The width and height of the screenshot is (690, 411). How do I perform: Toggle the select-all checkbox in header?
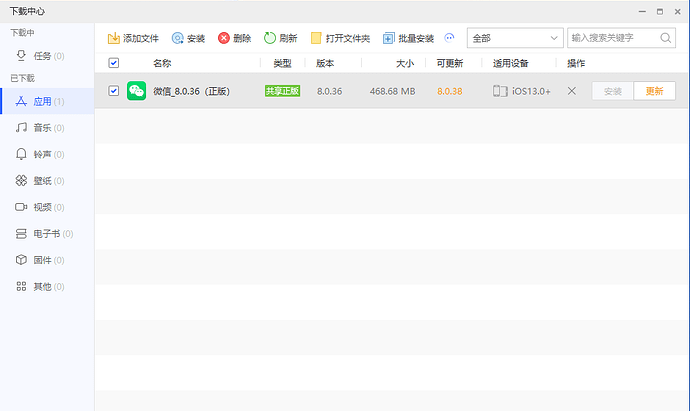click(x=113, y=63)
